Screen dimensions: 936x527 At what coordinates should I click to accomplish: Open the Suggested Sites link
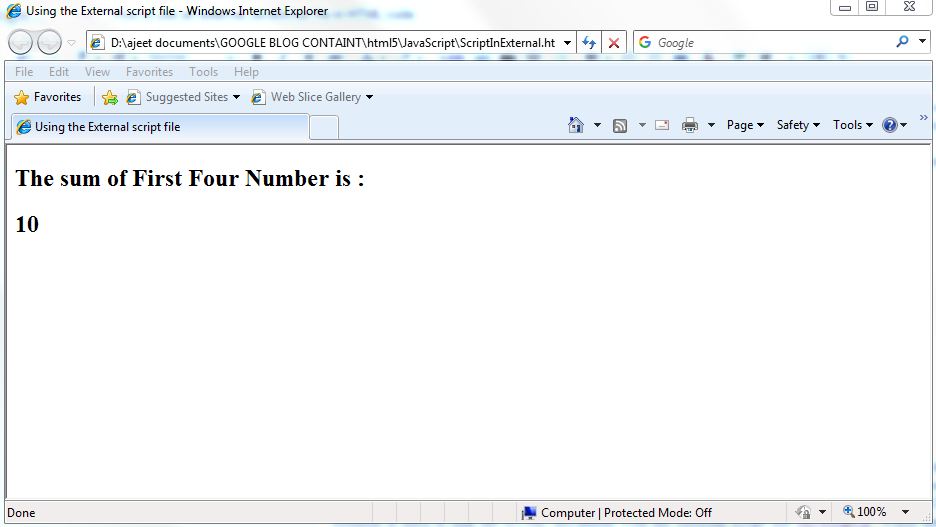[x=183, y=97]
